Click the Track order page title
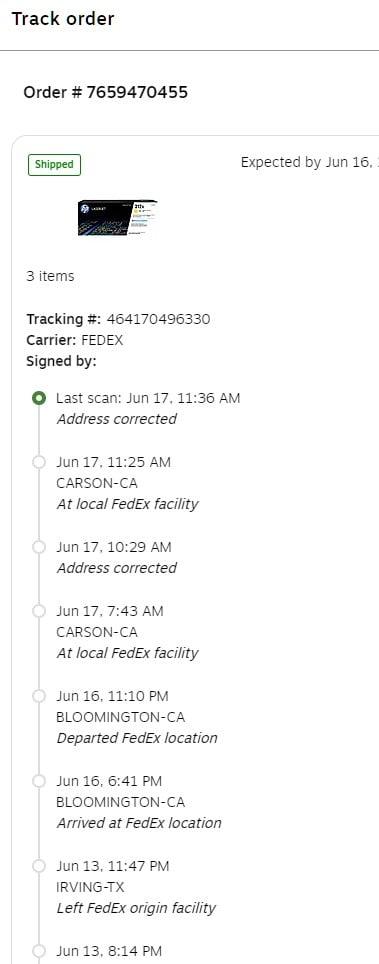This screenshot has width=379, height=964. [x=63, y=18]
